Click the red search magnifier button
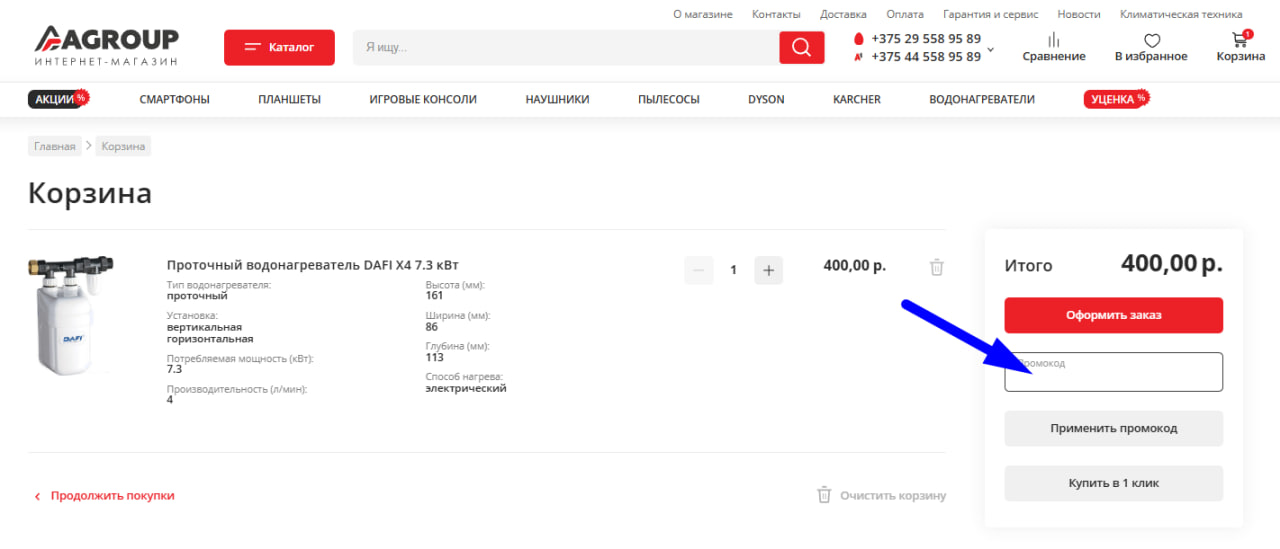The height and width of the screenshot is (549, 1280). (802, 47)
